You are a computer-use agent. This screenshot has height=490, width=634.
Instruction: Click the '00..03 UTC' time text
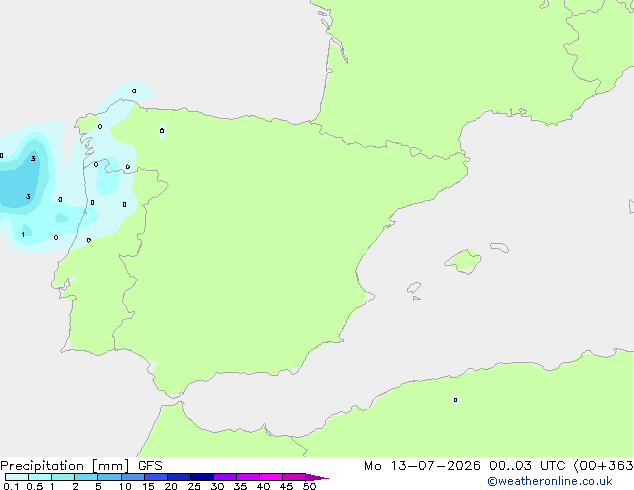click(x=527, y=466)
